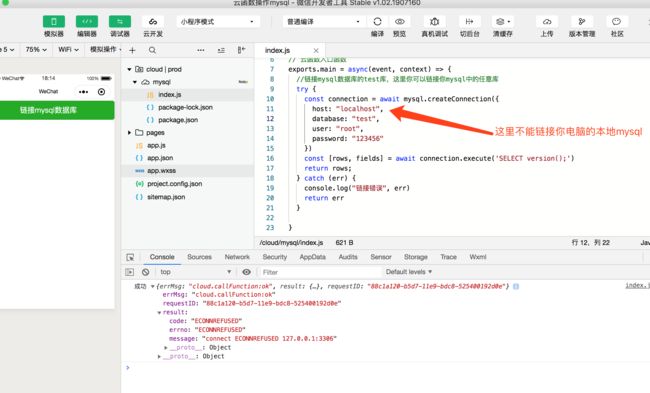The height and width of the screenshot is (393, 650).
Task: Clear console with the block icon
Action: click(x=146, y=272)
